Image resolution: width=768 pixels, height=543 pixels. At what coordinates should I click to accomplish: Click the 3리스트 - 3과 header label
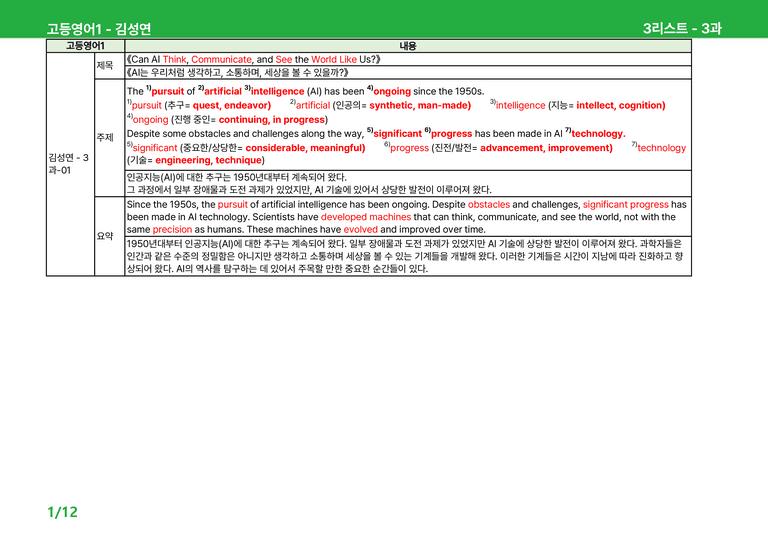[682, 28]
